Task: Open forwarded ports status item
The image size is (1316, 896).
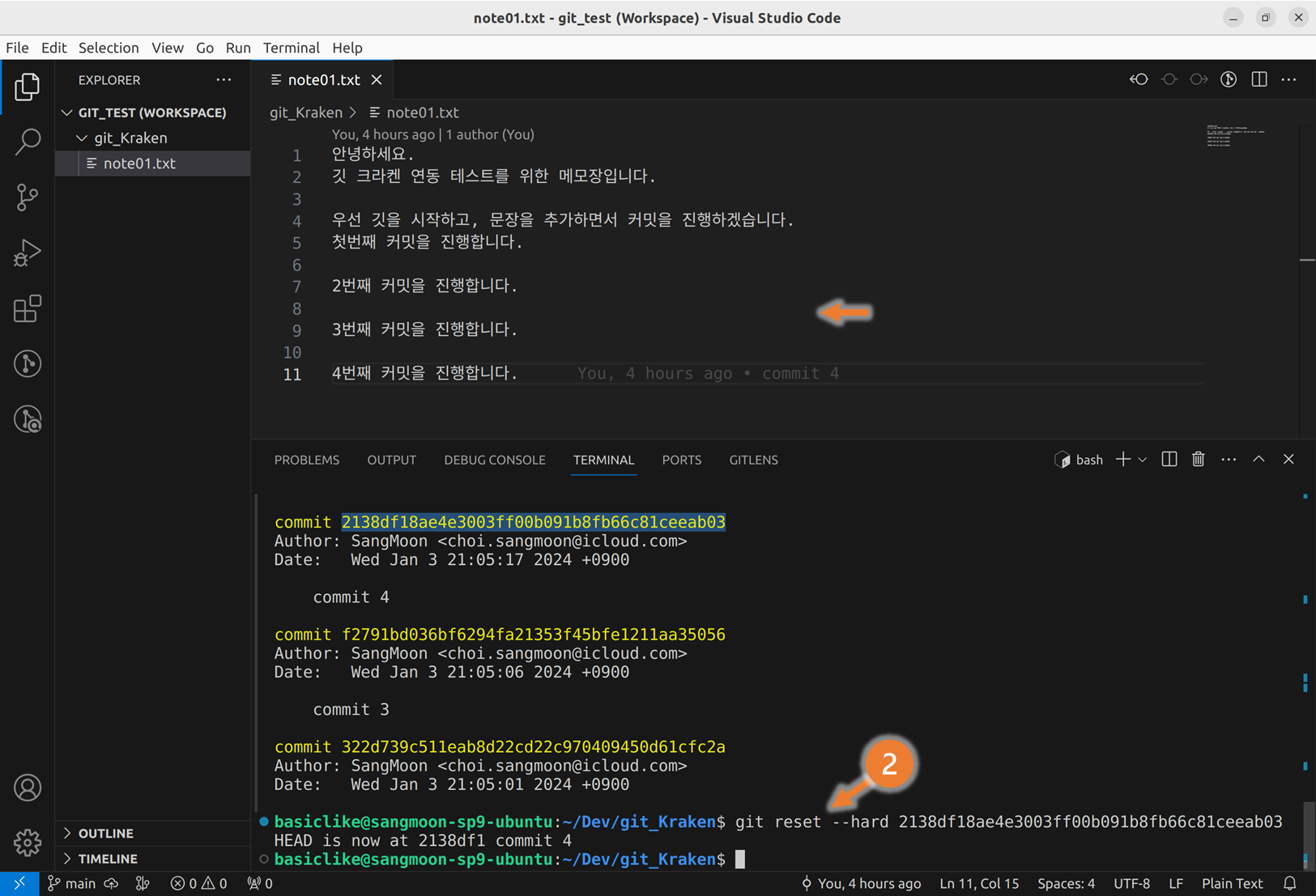Action: tap(260, 884)
